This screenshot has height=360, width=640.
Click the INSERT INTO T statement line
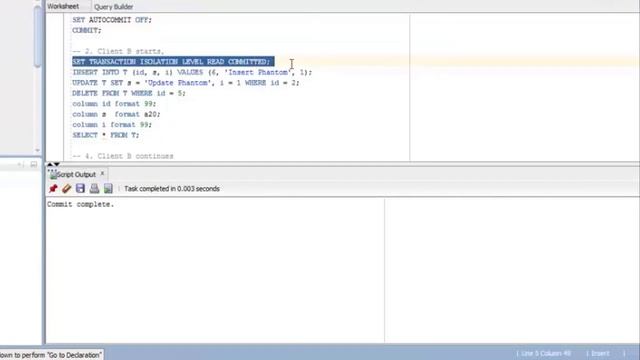(x=192, y=72)
